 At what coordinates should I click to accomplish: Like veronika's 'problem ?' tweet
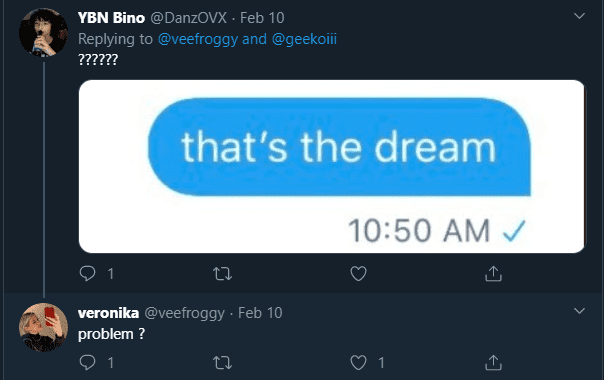pos(358,363)
